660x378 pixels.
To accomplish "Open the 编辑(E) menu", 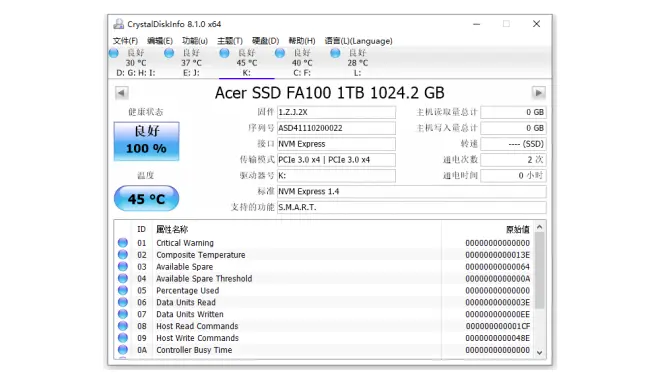I will coord(160,41).
